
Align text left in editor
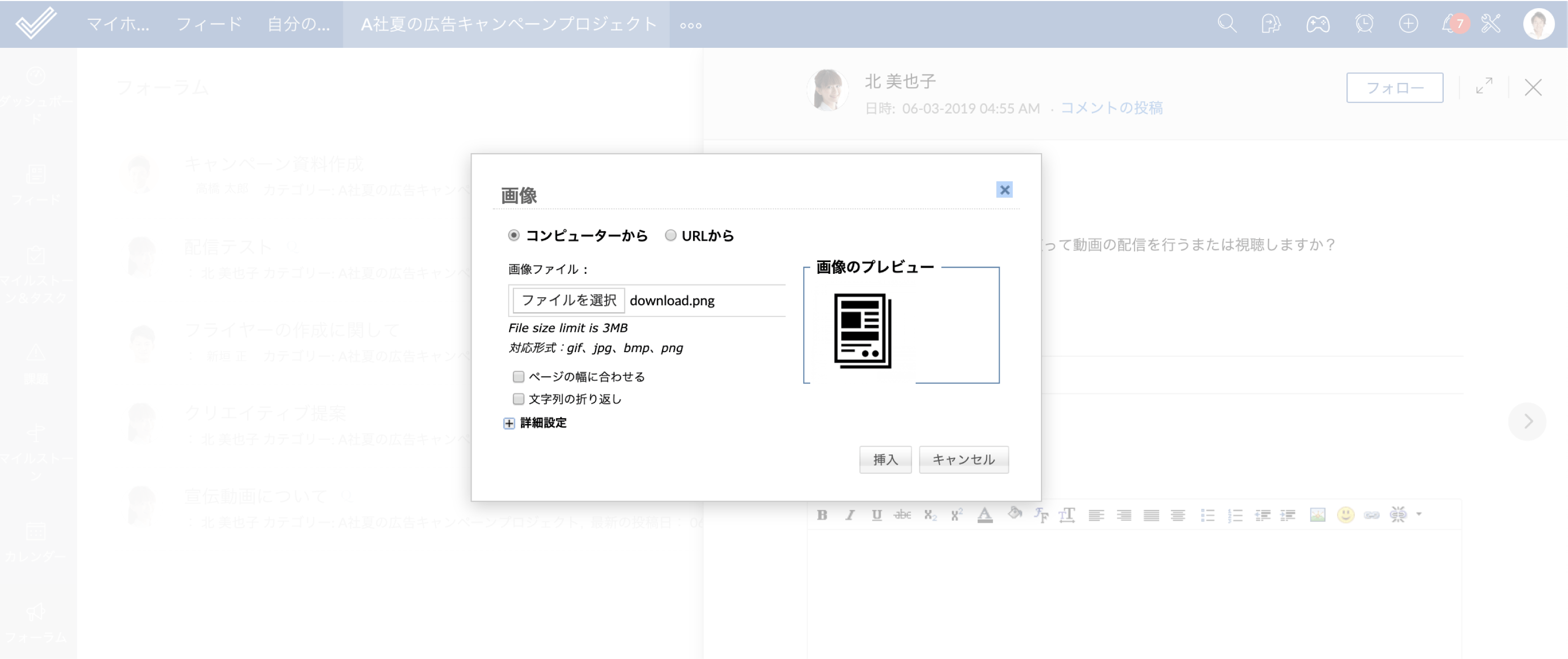(1096, 515)
